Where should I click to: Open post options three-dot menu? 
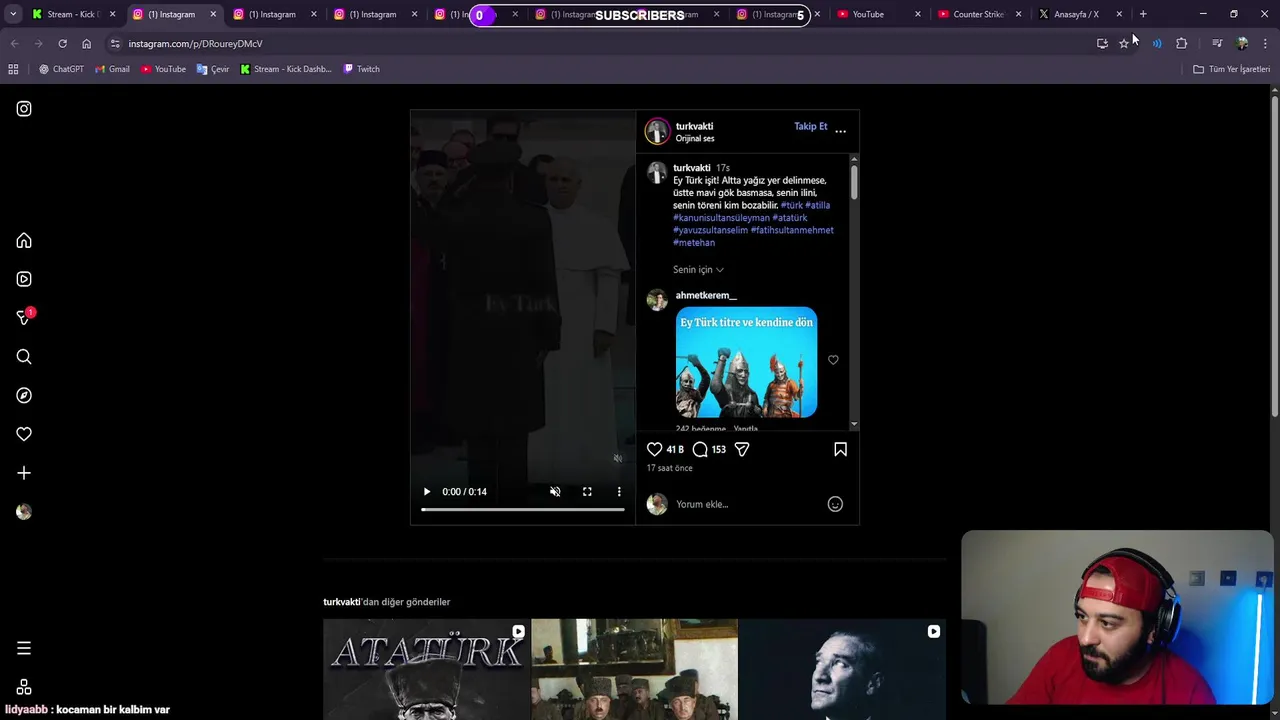click(840, 131)
